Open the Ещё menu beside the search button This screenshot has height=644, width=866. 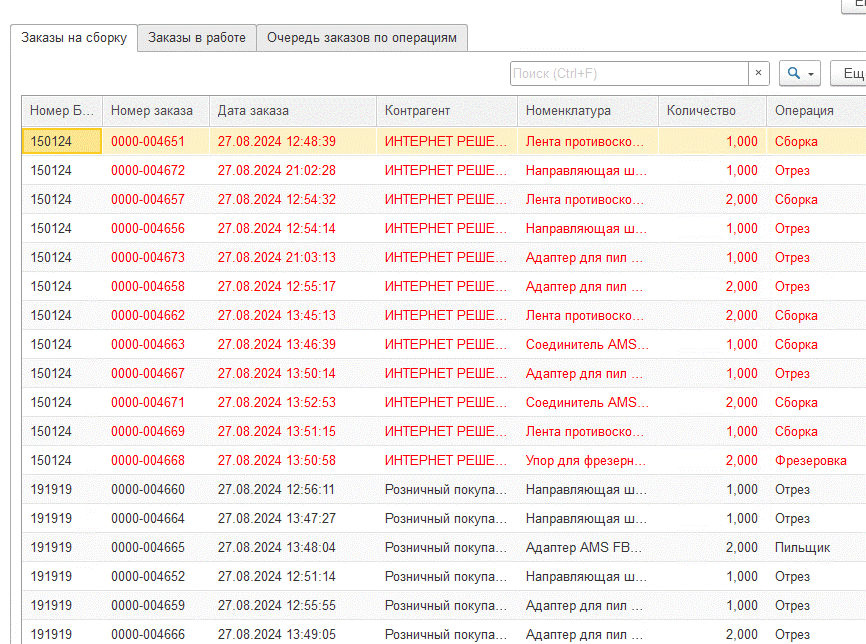848,73
